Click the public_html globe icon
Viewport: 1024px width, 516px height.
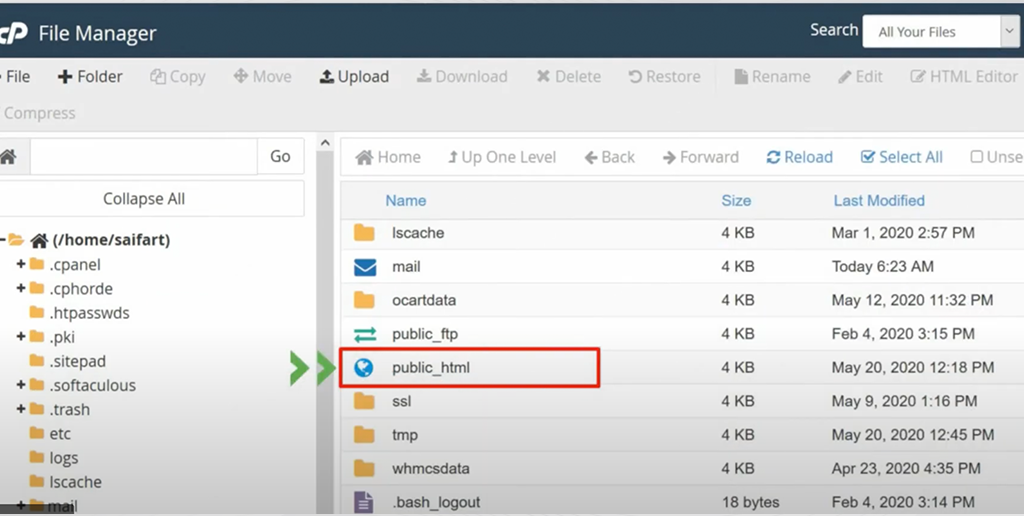(364, 368)
